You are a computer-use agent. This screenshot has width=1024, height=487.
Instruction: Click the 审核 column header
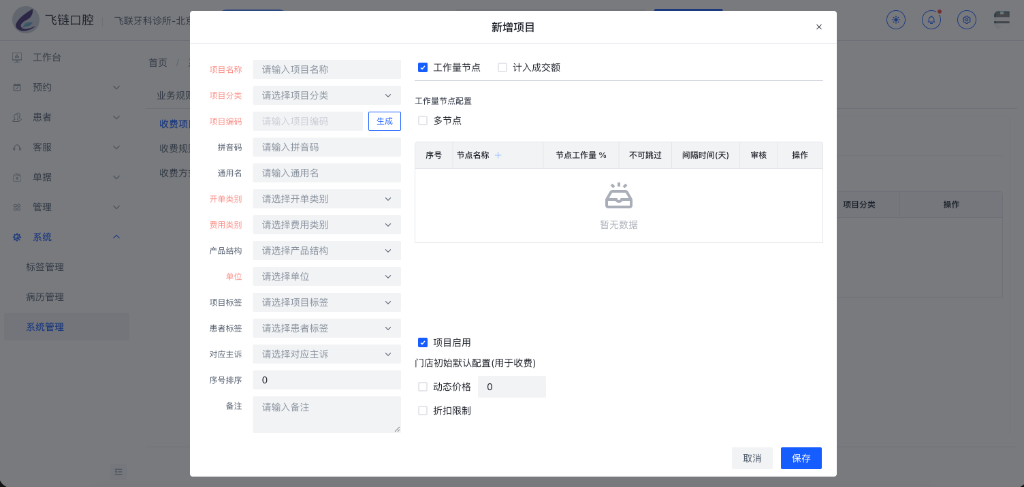click(758, 155)
